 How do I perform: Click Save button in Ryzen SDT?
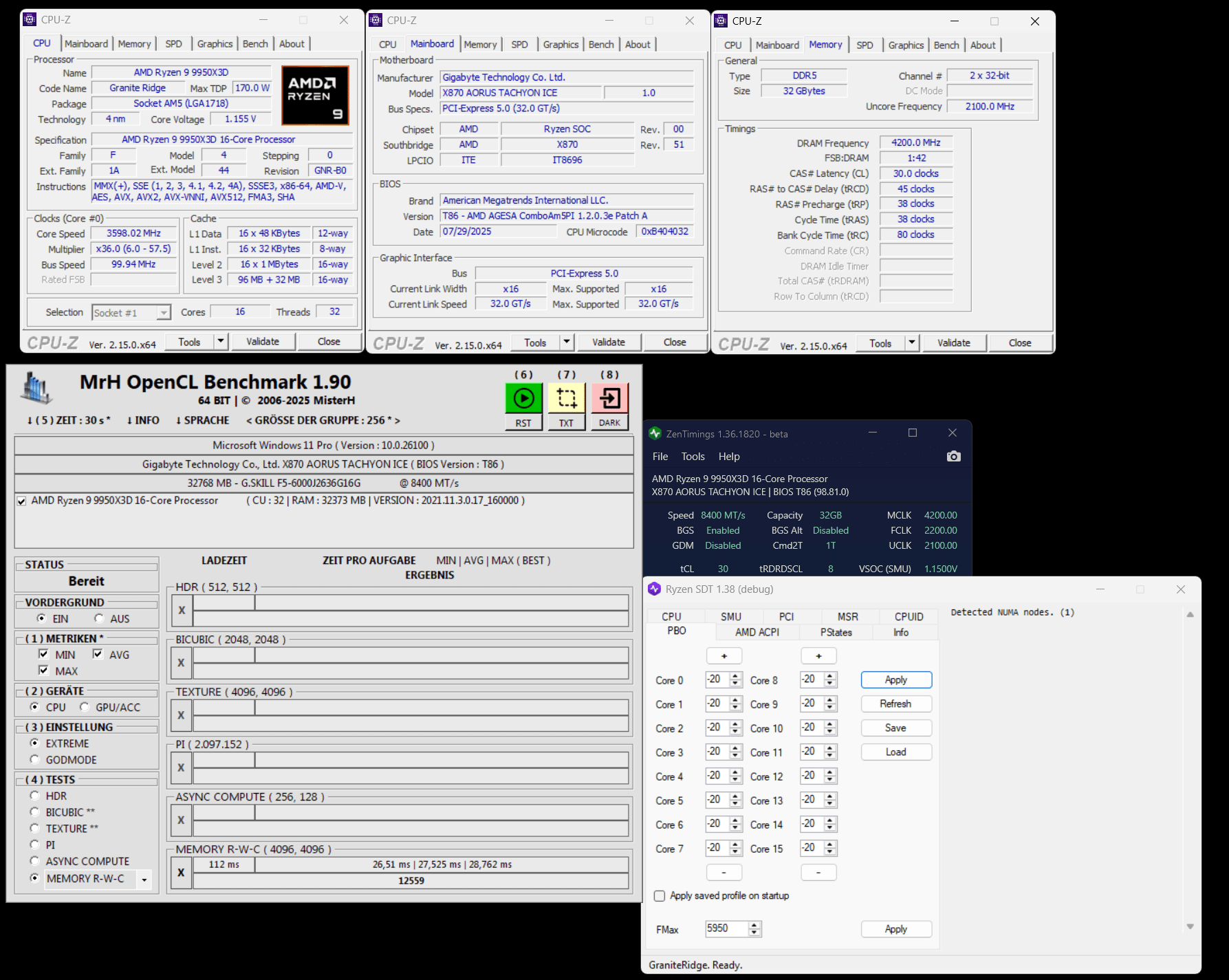[896, 728]
